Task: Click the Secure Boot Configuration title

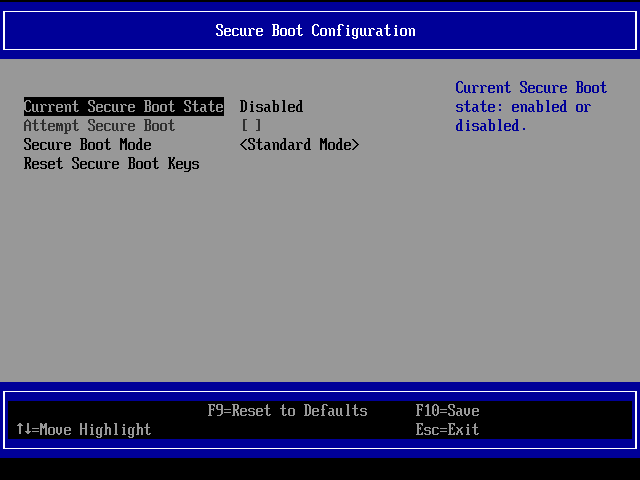Action: pyautogui.click(x=315, y=31)
